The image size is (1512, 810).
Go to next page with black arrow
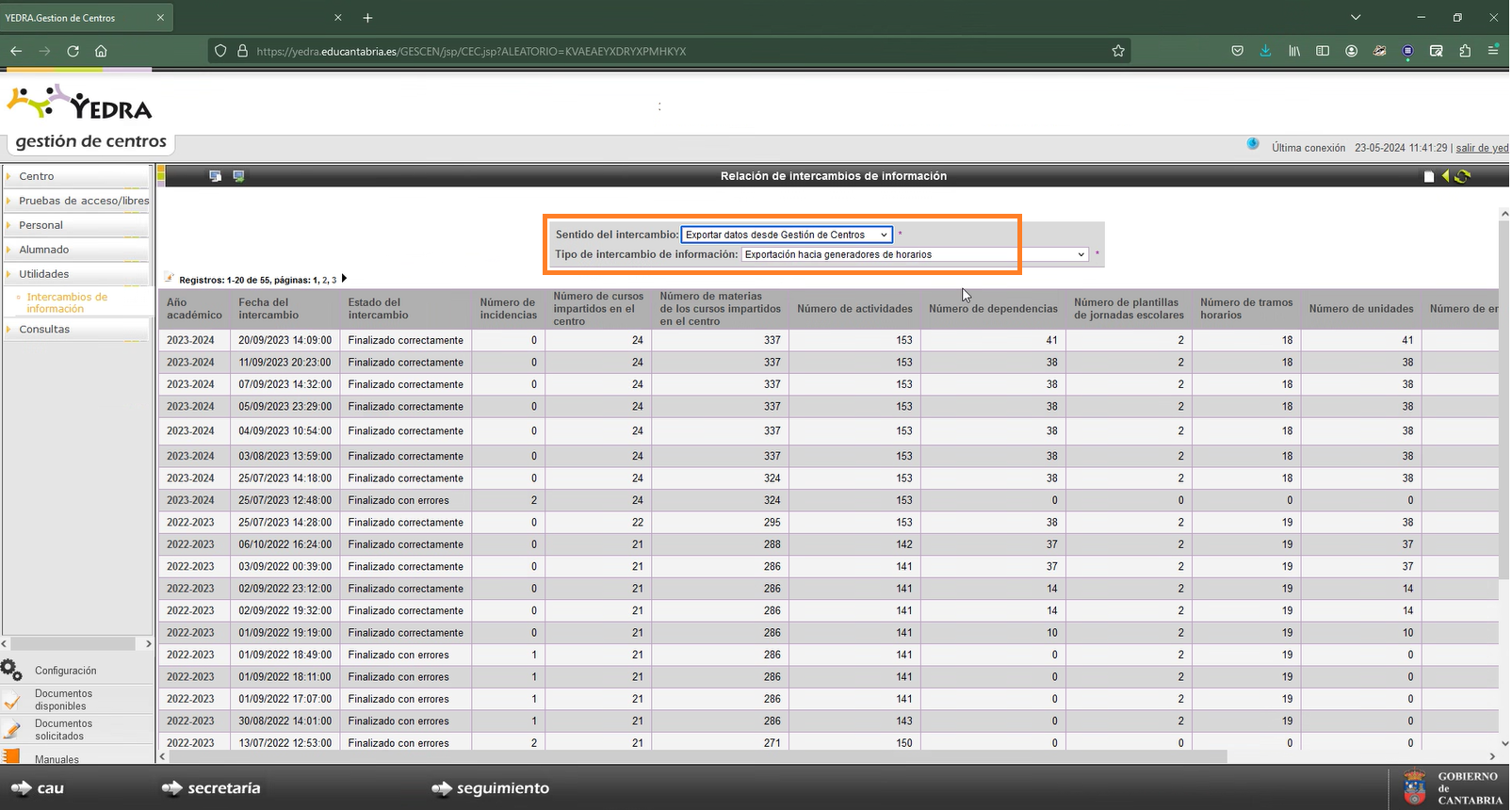(345, 279)
